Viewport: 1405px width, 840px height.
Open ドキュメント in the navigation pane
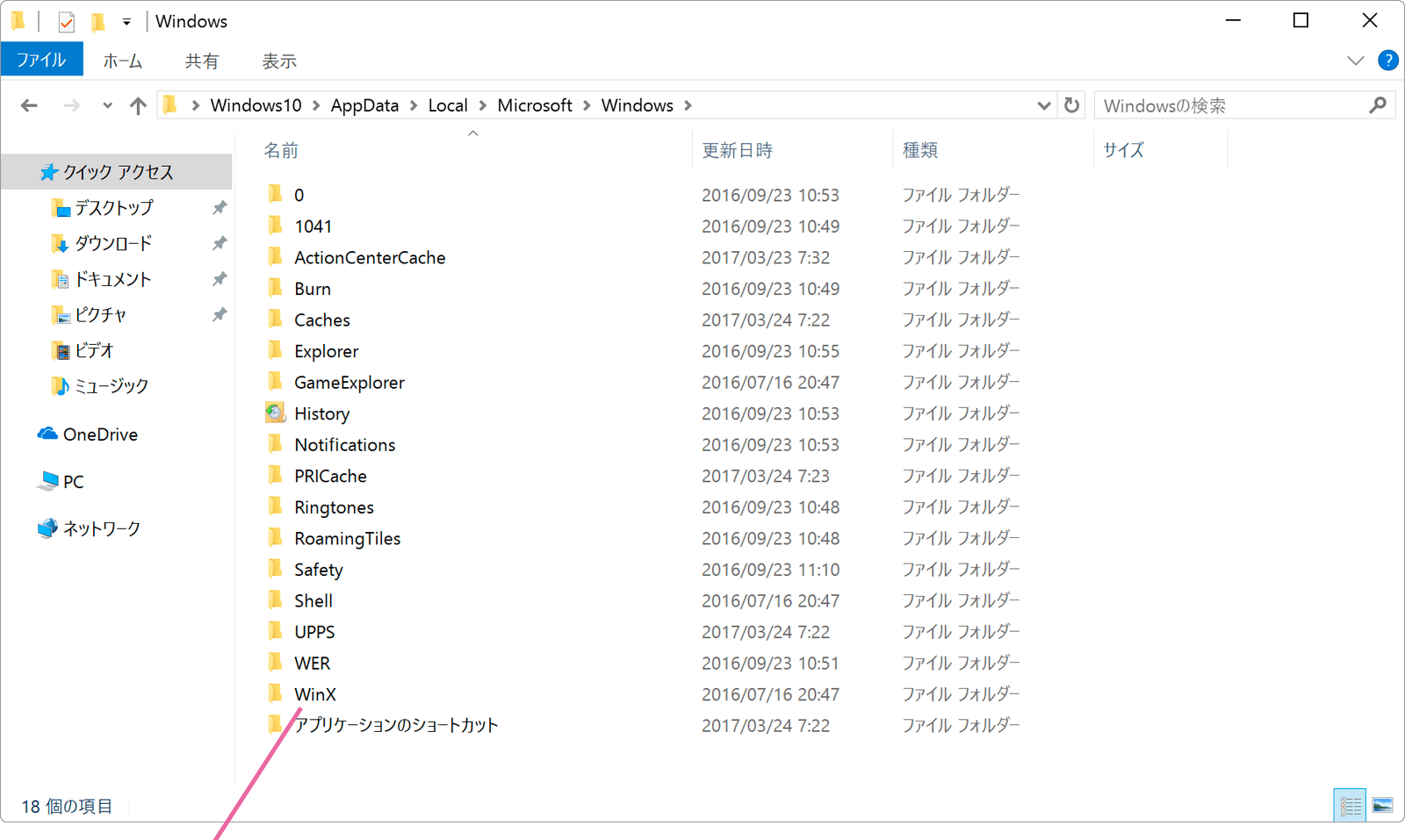click(113, 279)
